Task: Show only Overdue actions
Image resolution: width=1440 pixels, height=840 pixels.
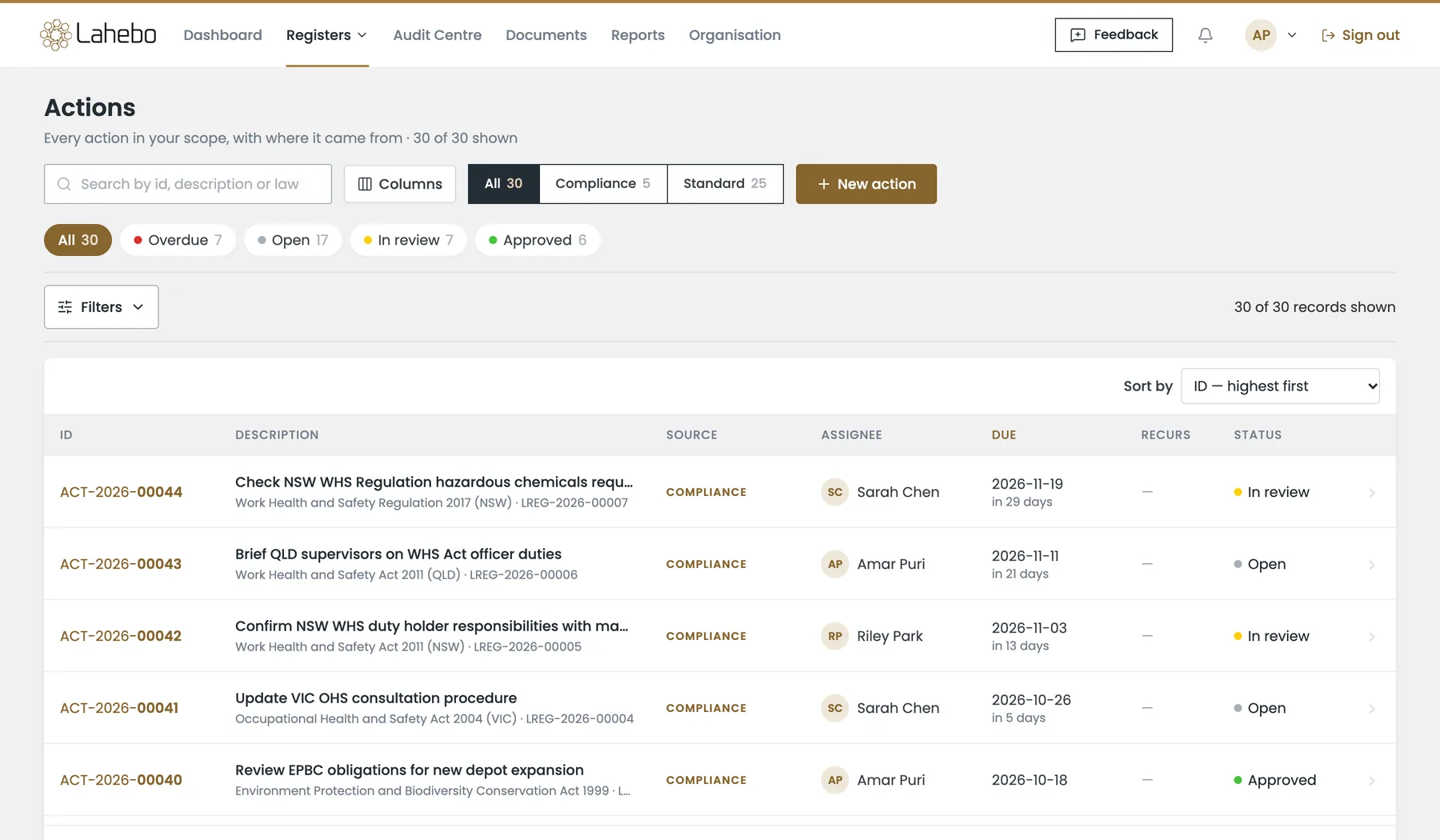Action: click(178, 240)
